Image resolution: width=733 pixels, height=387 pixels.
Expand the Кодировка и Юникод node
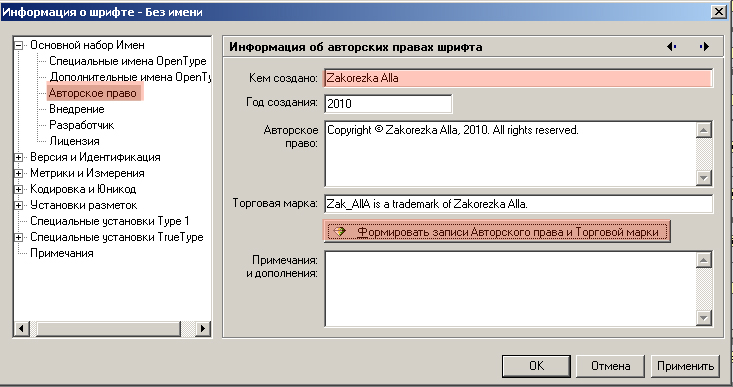click(19, 189)
